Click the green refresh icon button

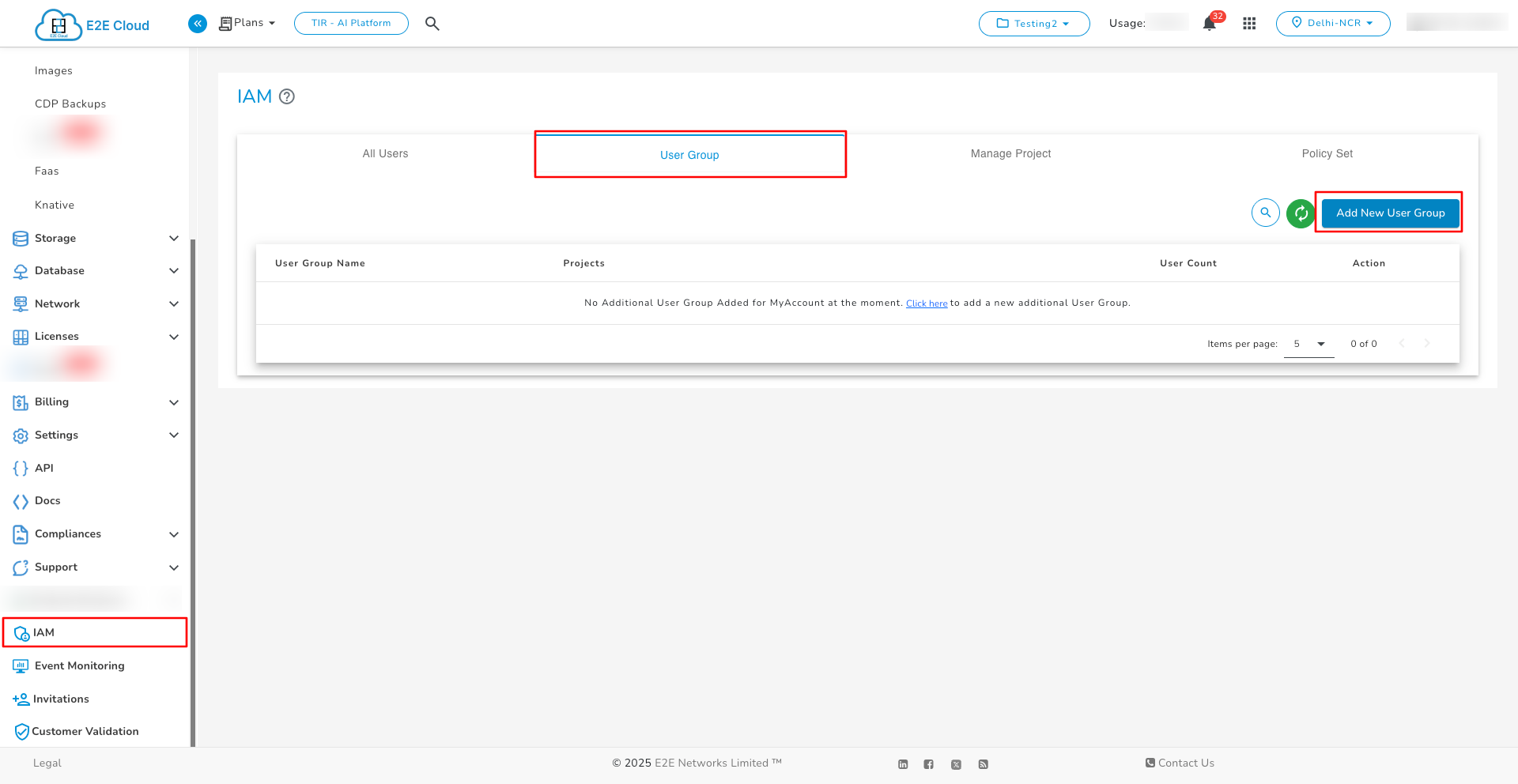click(1300, 213)
